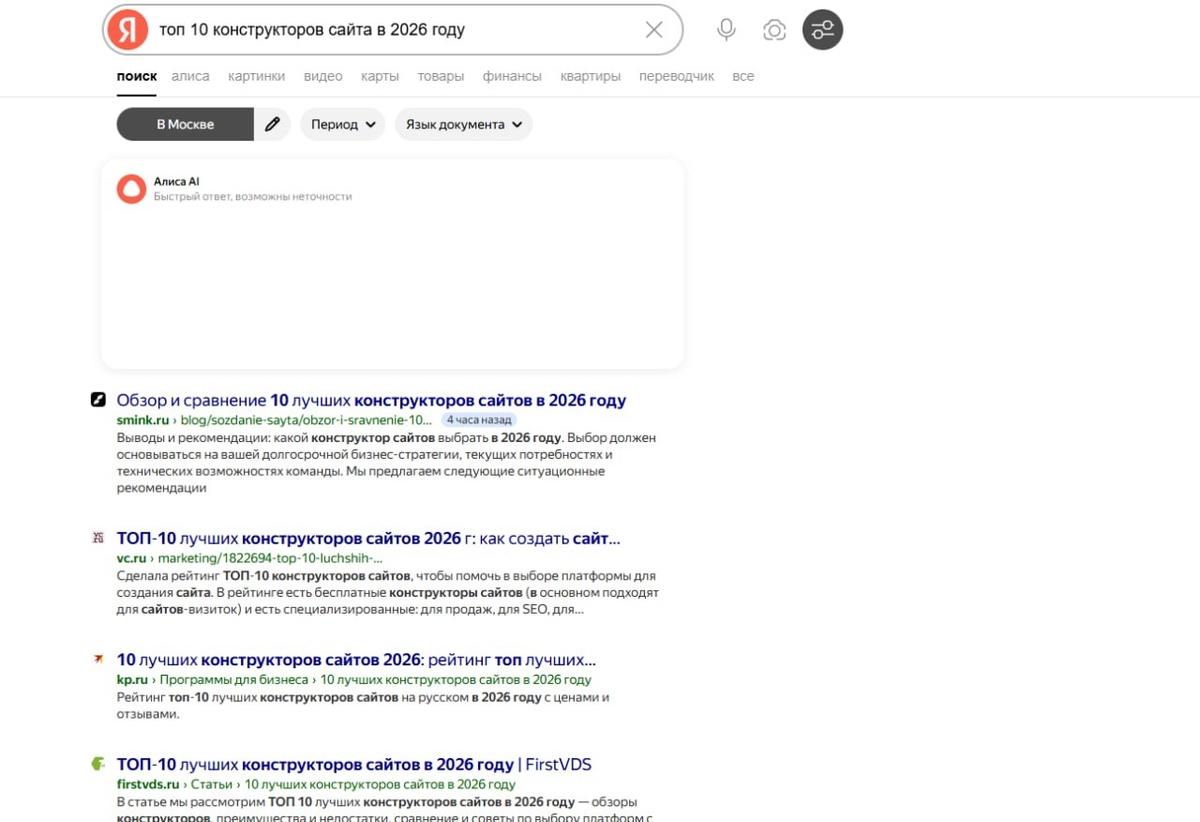1200x822 pixels.
Task: Click inside the search query field
Action: click(x=395, y=30)
